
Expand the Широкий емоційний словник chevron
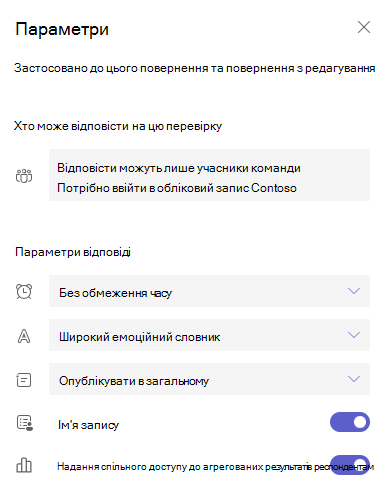click(x=354, y=335)
